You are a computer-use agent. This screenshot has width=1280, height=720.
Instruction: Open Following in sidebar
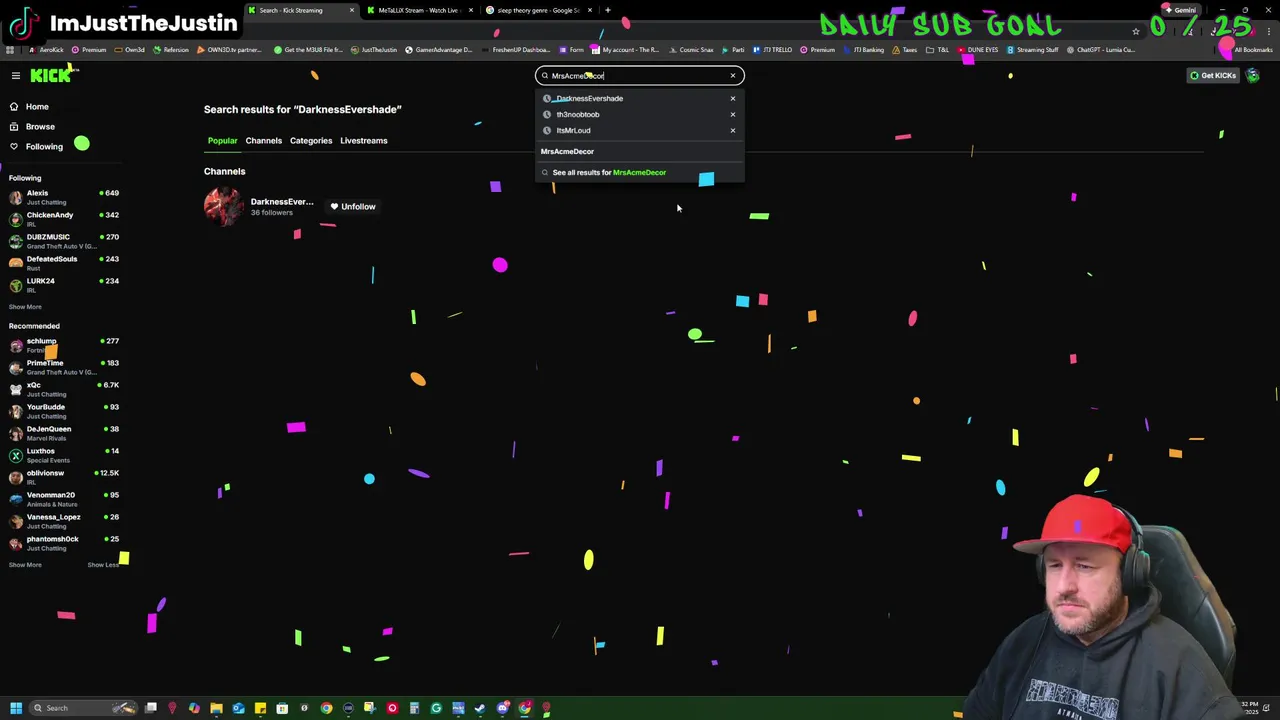[x=44, y=146]
